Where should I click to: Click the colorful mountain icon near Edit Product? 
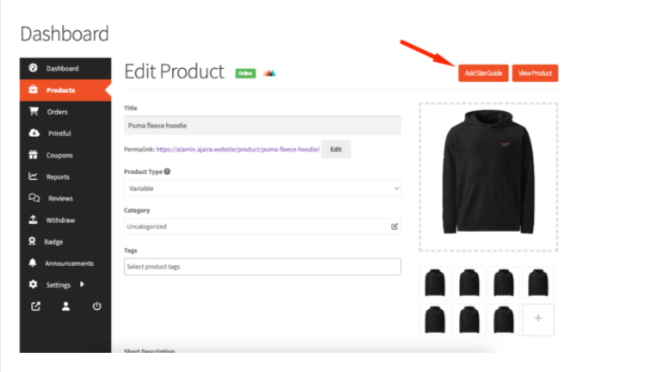point(269,73)
